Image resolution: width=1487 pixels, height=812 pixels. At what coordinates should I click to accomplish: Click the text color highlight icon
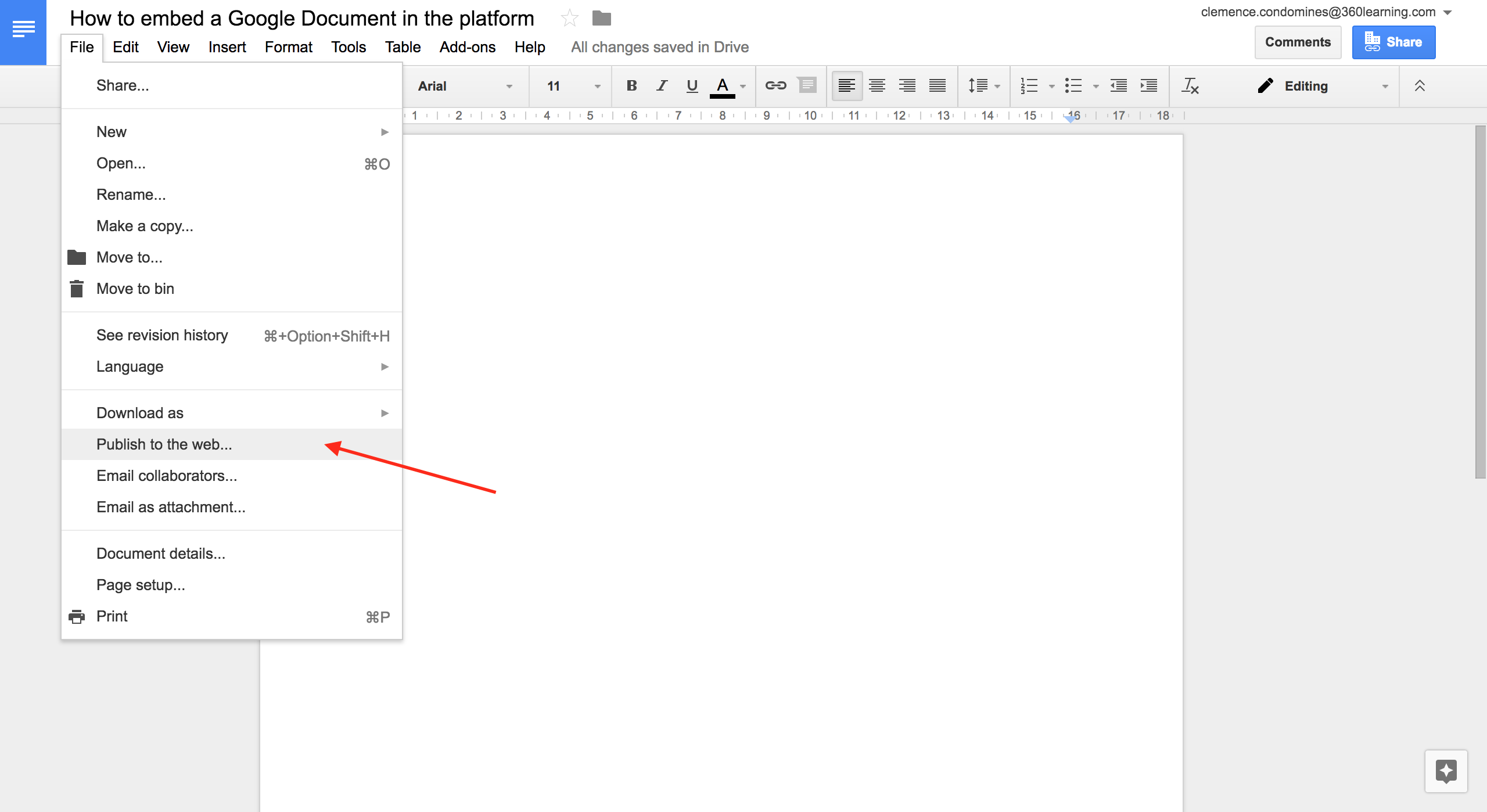click(728, 86)
